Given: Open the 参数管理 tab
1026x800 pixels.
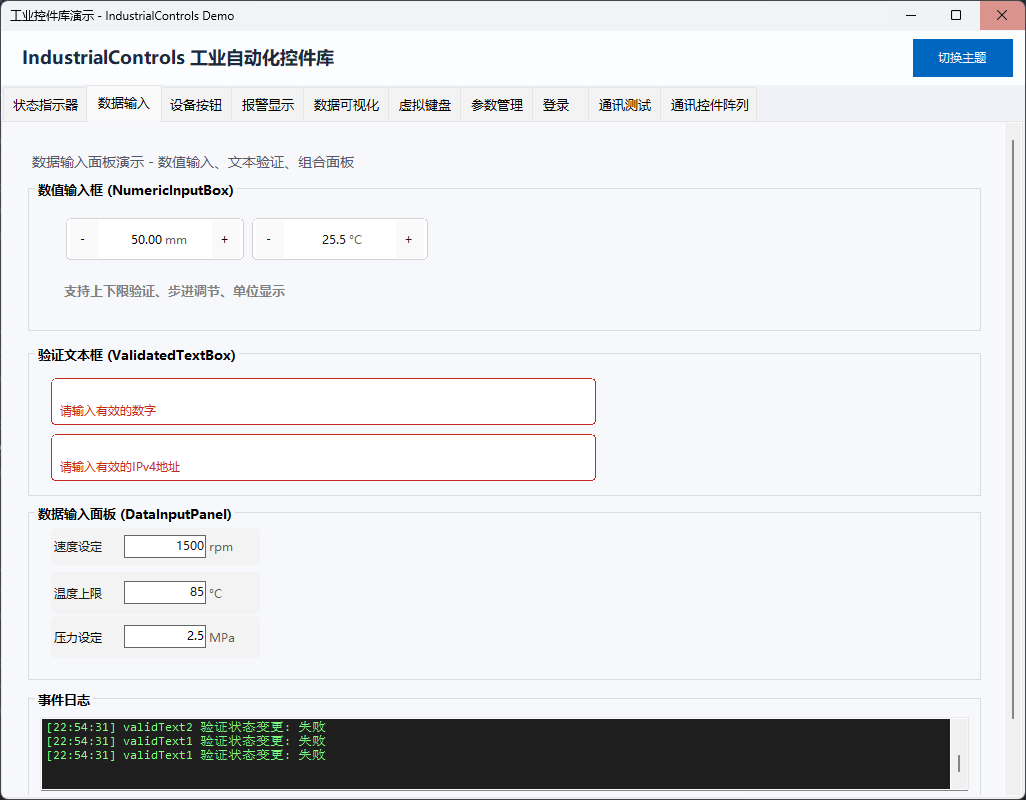Looking at the screenshot, I should point(497,105).
